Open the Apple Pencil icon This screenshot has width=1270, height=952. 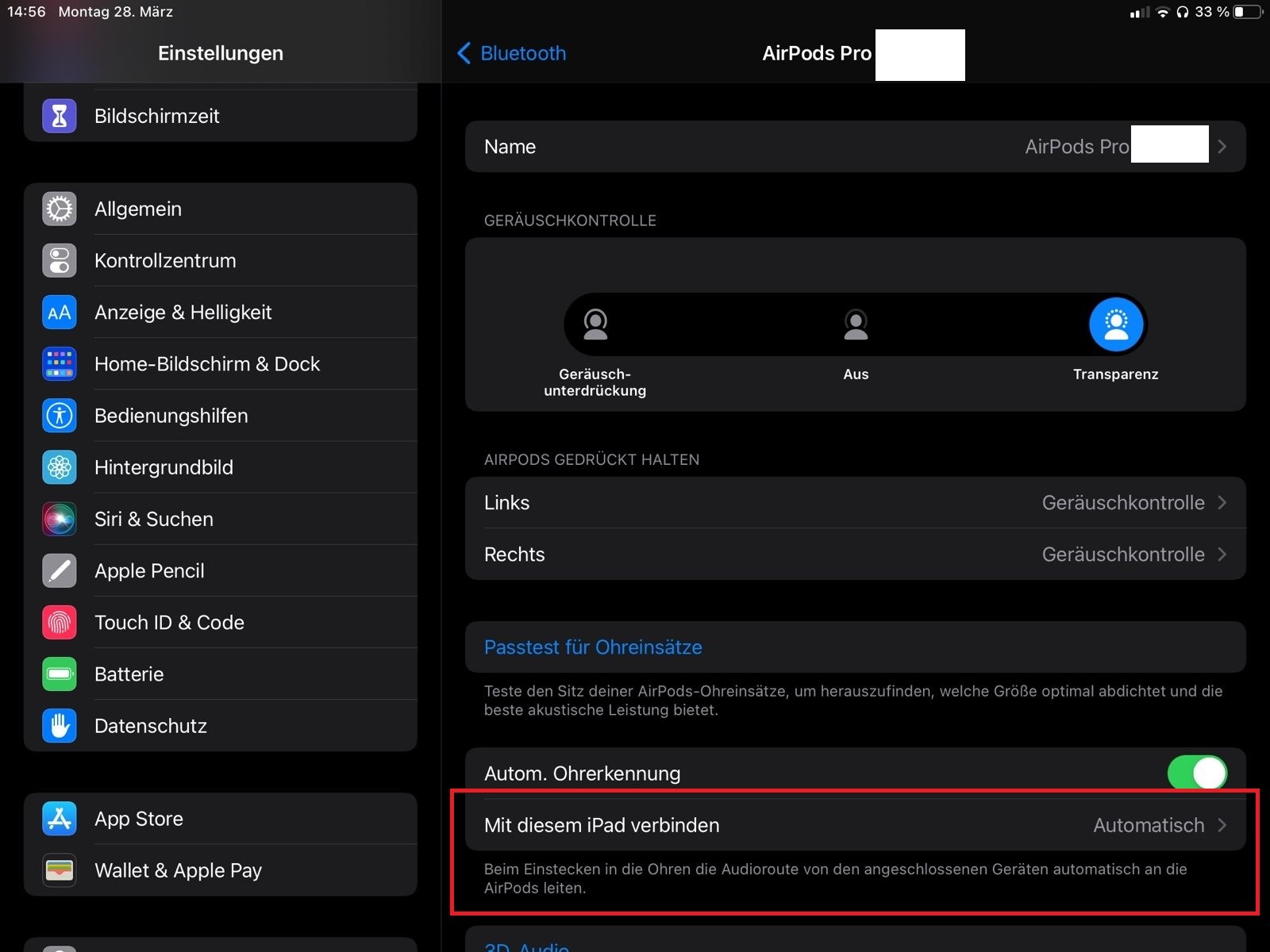[60, 570]
